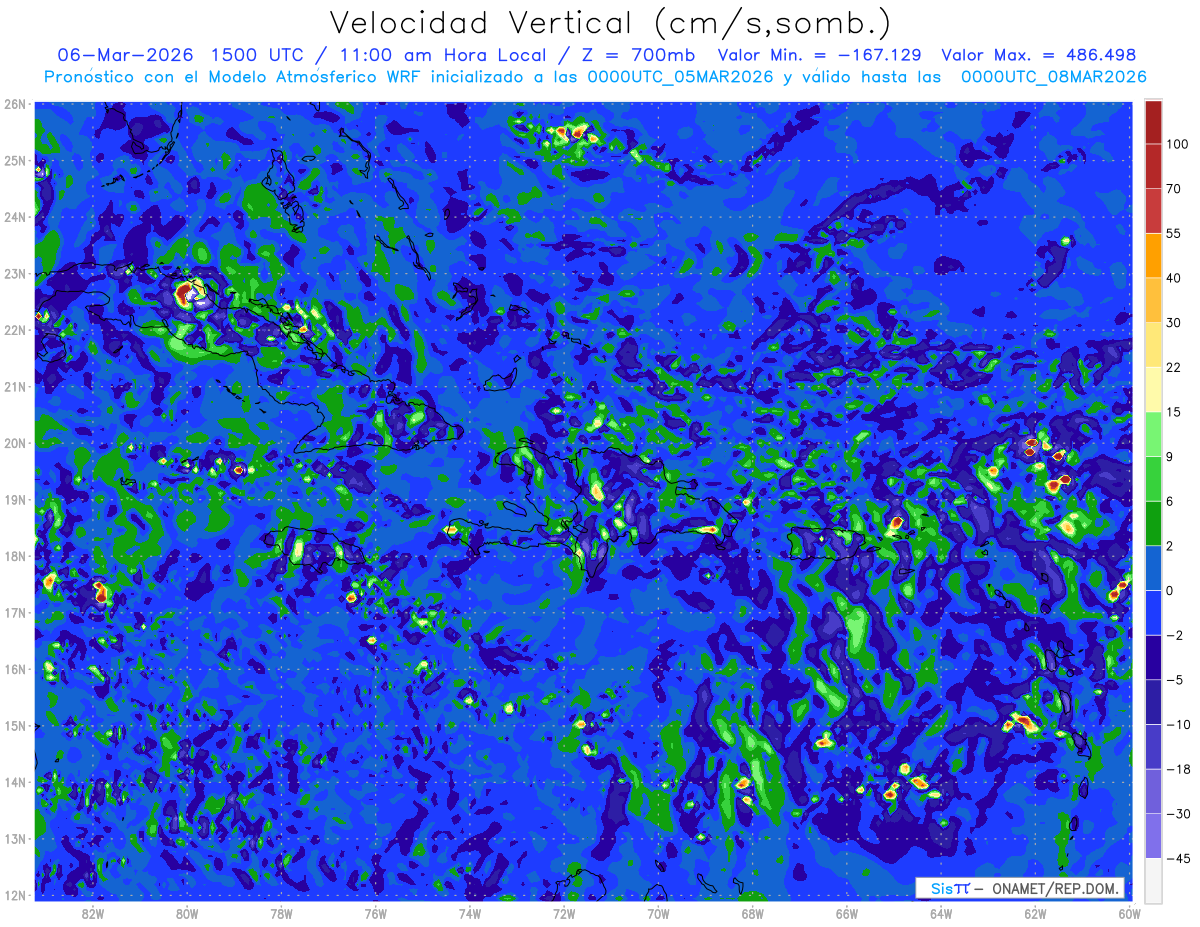Click the colorbar segment between -10 and -5

(1153, 702)
